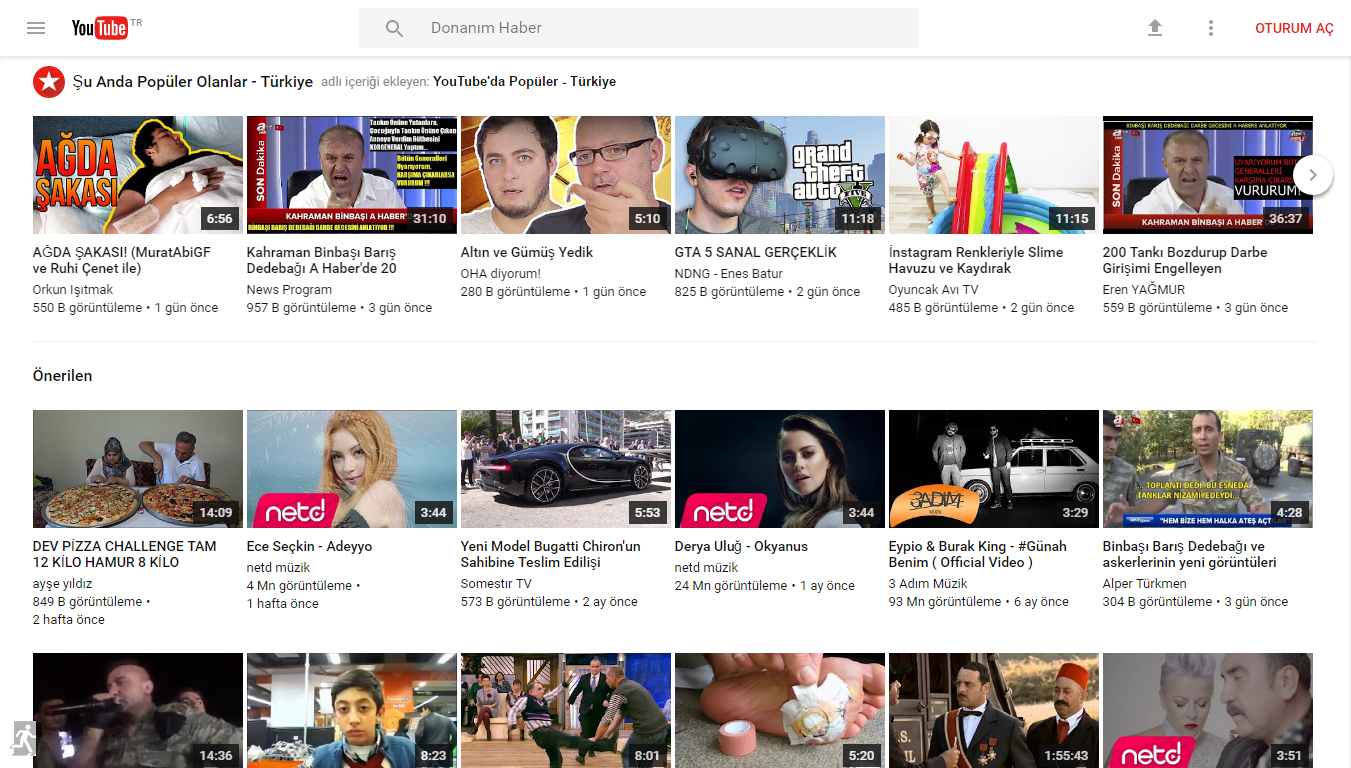
Task: Open the Altın ve Gümüş Yedik thumbnail
Action: pos(566,175)
